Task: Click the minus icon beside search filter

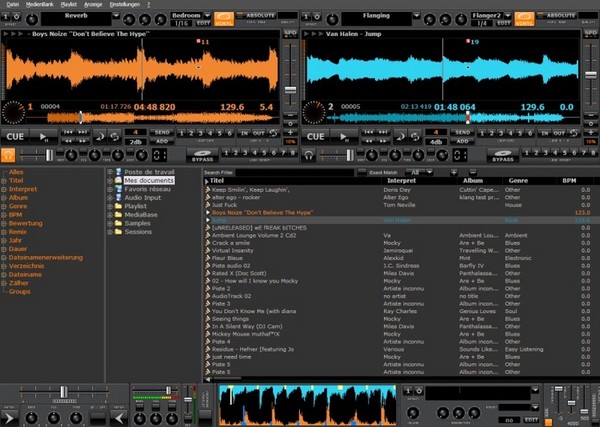Action: pyautogui.click(x=473, y=172)
